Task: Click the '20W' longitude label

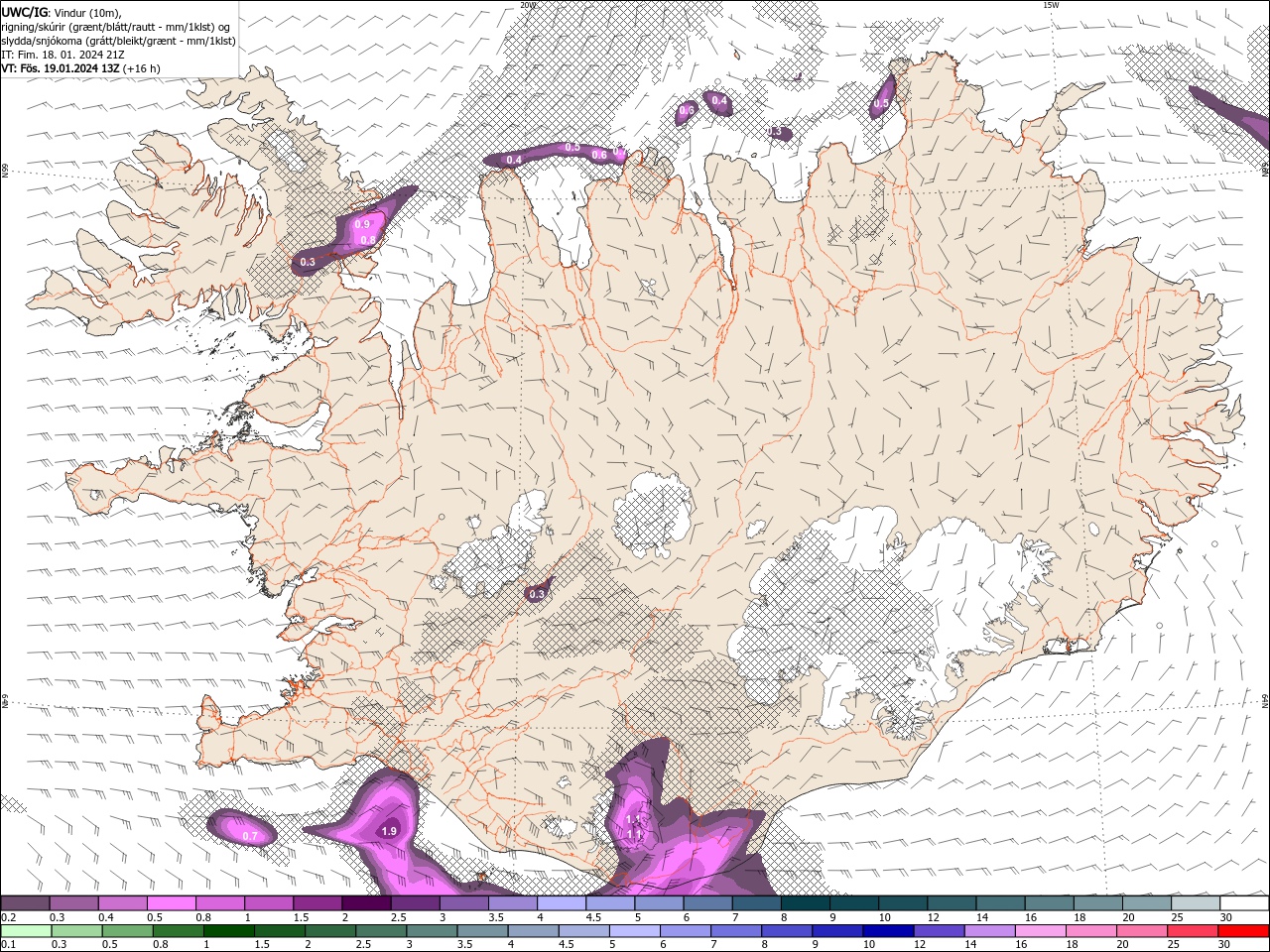Action: click(x=527, y=5)
